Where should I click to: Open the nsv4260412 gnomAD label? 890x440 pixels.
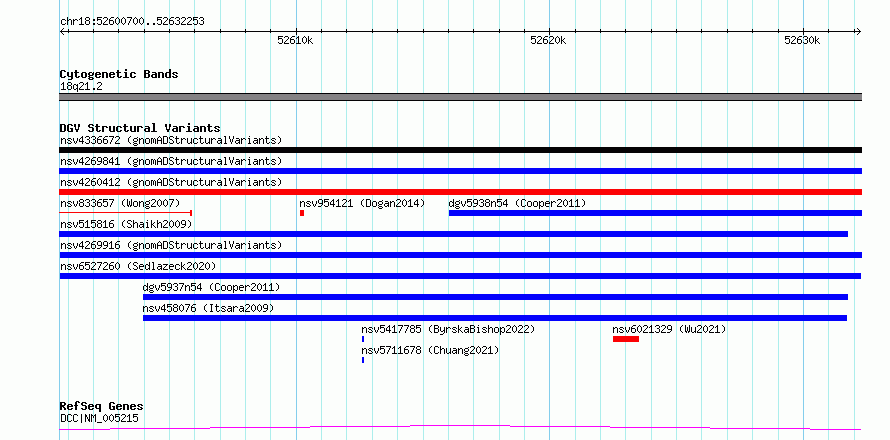[x=171, y=182]
